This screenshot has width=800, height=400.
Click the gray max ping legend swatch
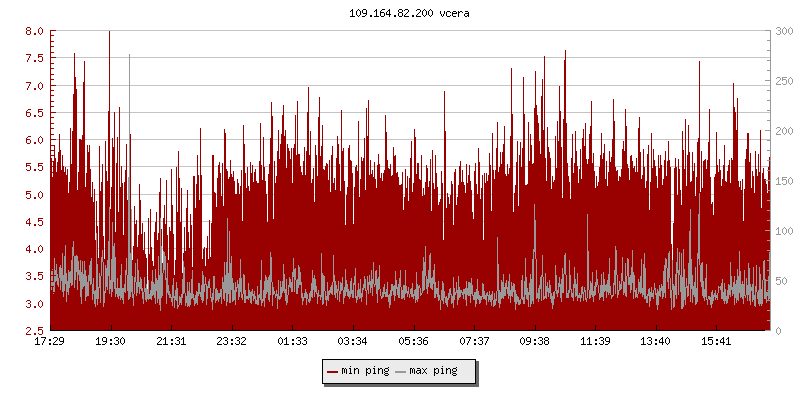click(401, 371)
